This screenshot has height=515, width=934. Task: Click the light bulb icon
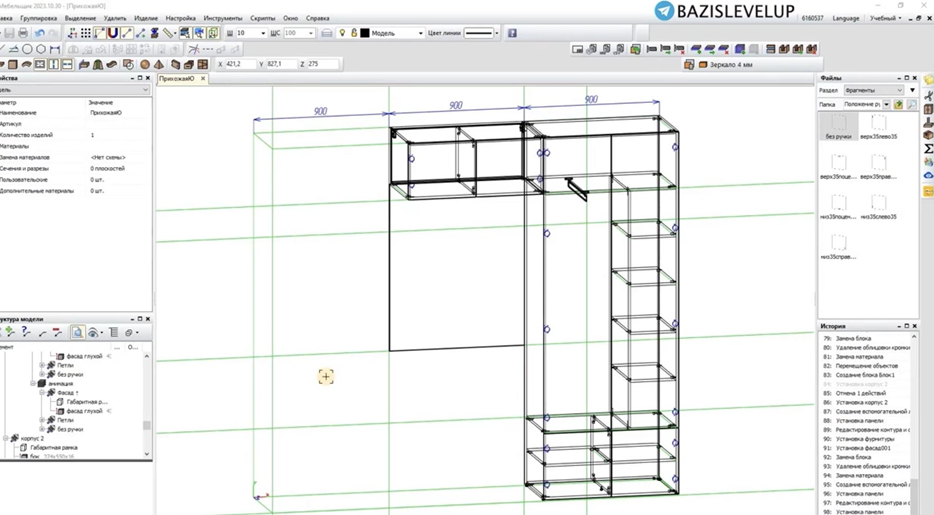coord(342,33)
